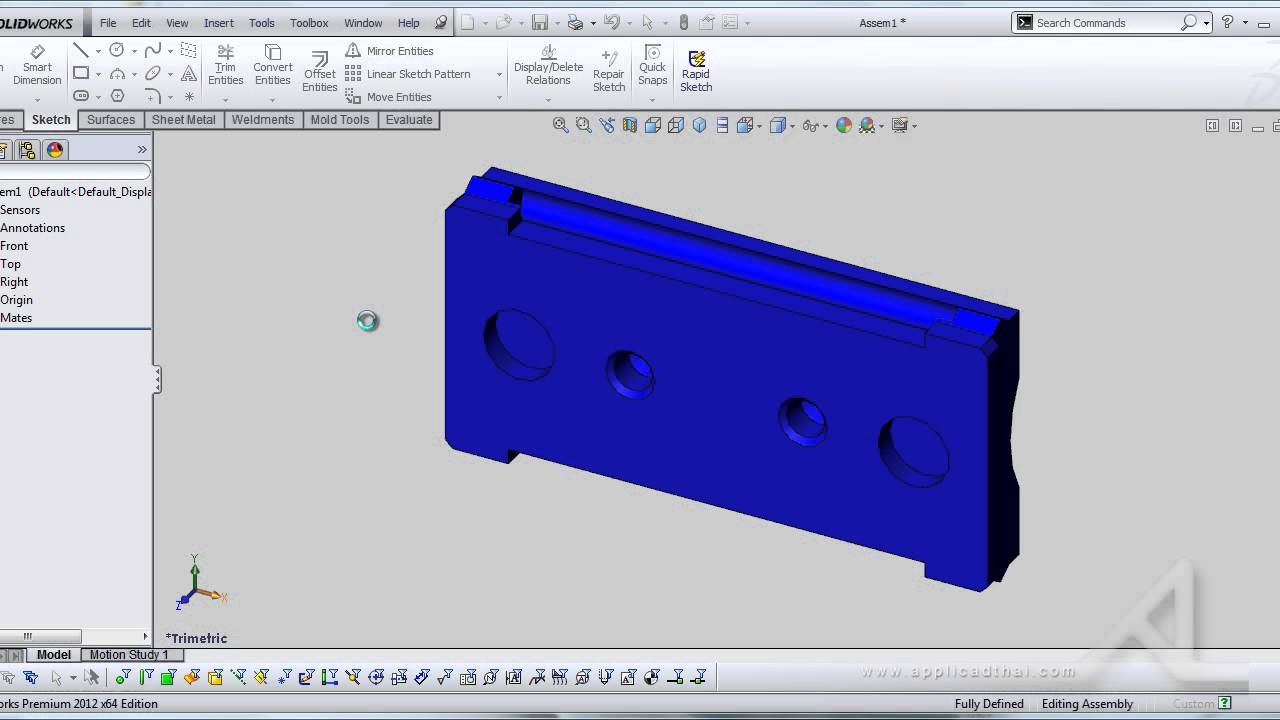This screenshot has height=720, width=1280.
Task: Select the Smart Dimension tool
Action: pos(37,66)
